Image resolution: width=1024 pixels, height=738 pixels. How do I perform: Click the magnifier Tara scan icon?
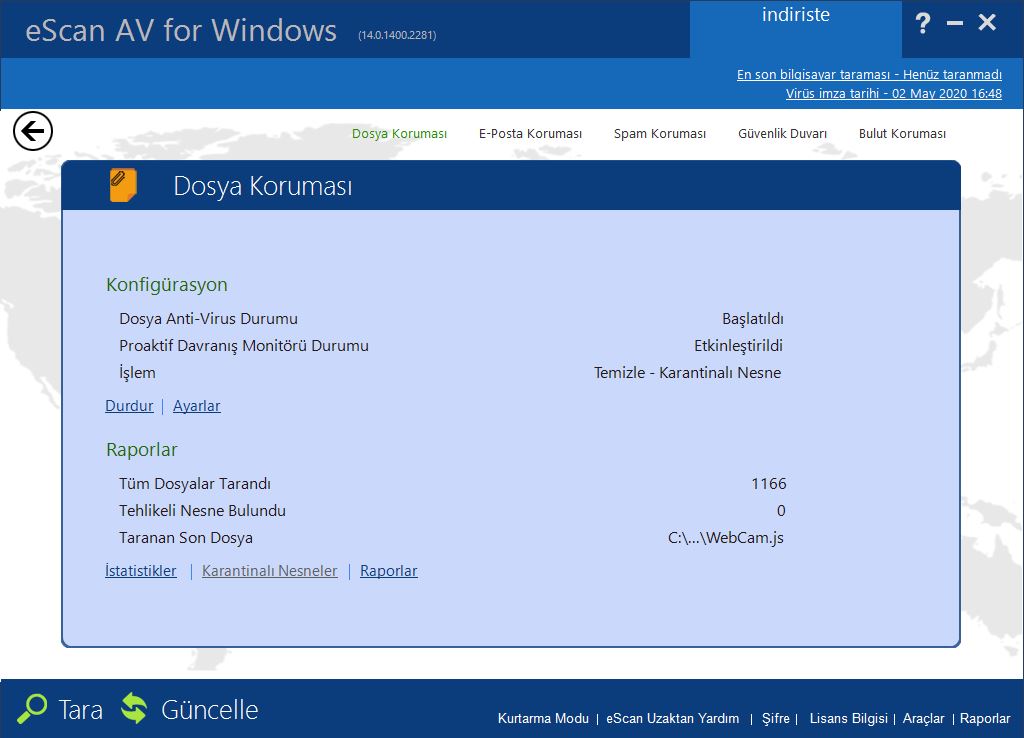click(32, 709)
